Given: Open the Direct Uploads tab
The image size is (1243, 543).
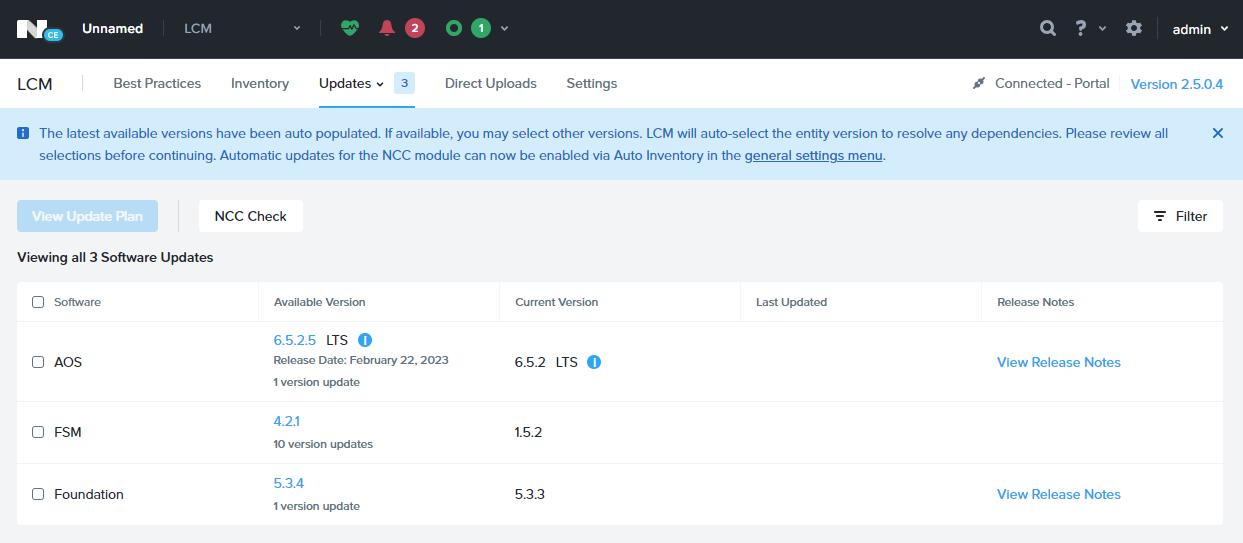Looking at the screenshot, I should [x=491, y=84].
